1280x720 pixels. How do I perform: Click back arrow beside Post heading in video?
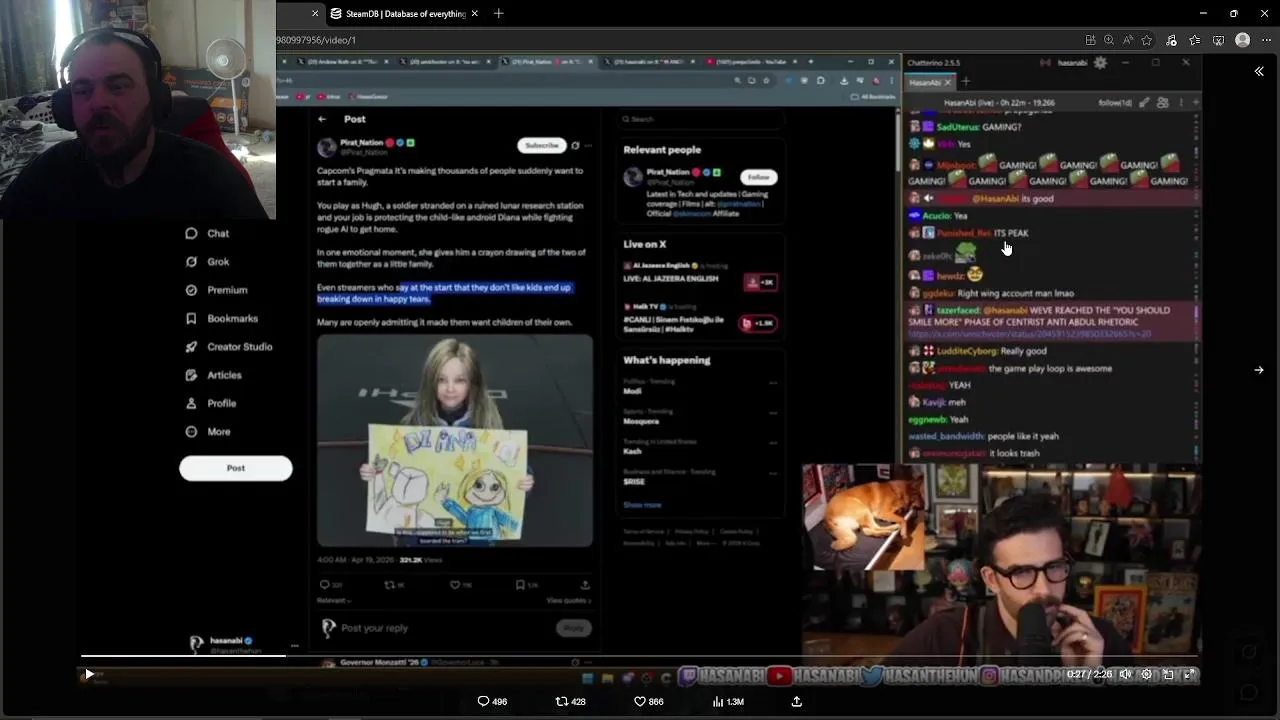click(x=322, y=119)
